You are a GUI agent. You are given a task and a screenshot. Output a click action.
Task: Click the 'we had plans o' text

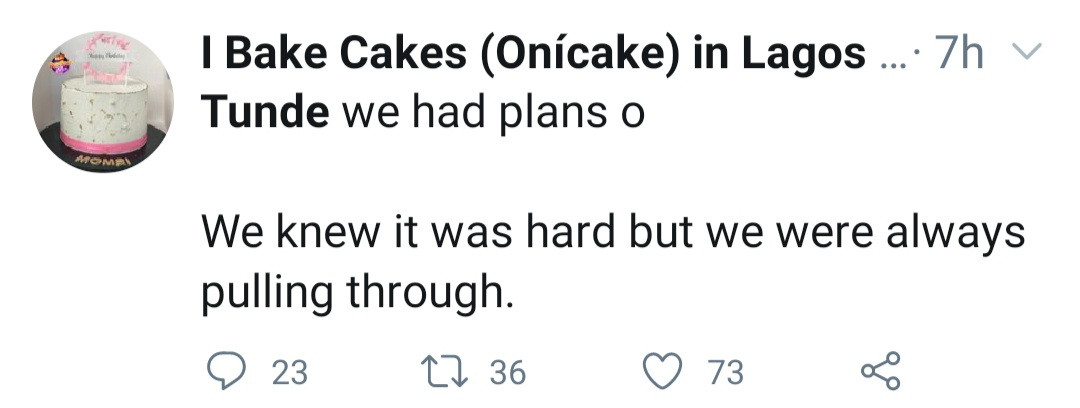(493, 111)
